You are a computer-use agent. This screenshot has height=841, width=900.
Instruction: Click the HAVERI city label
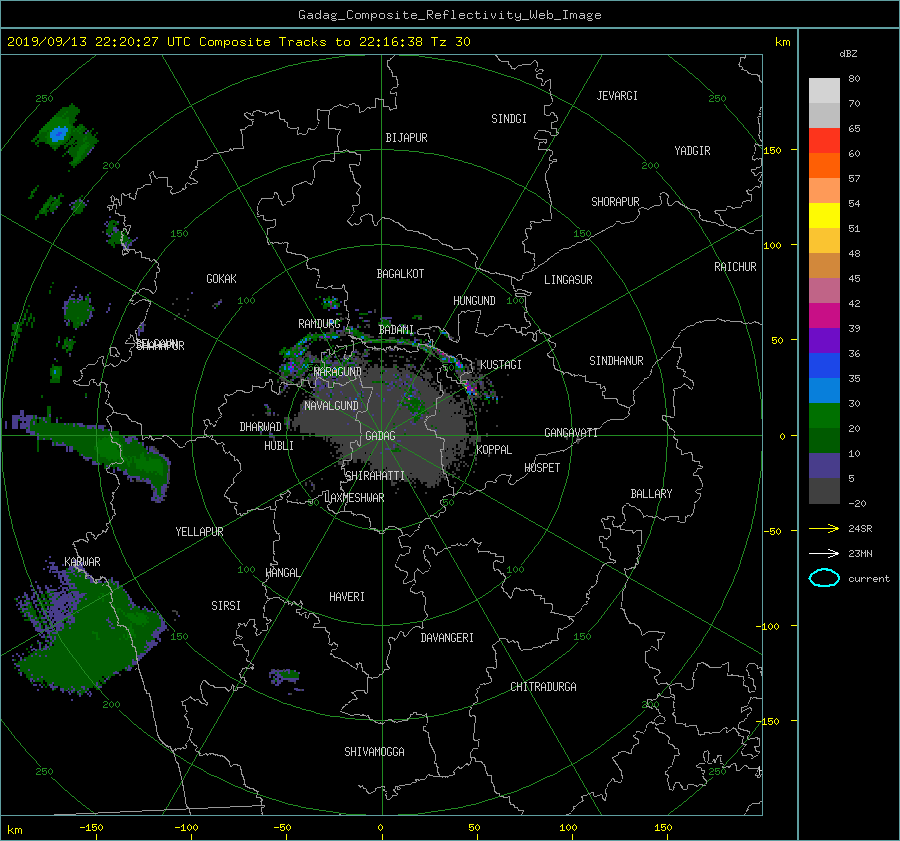coord(347,597)
